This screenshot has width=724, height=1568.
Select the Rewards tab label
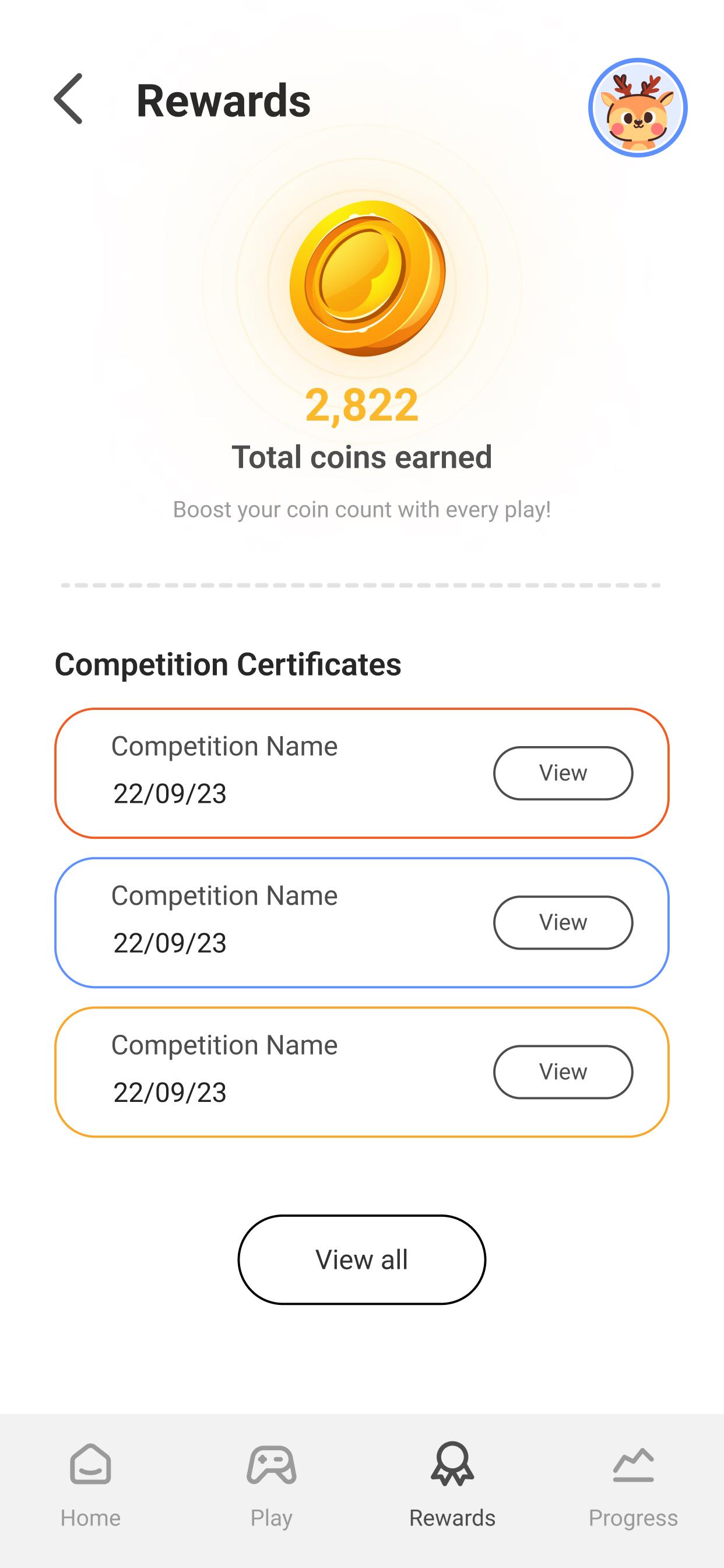tap(452, 1518)
